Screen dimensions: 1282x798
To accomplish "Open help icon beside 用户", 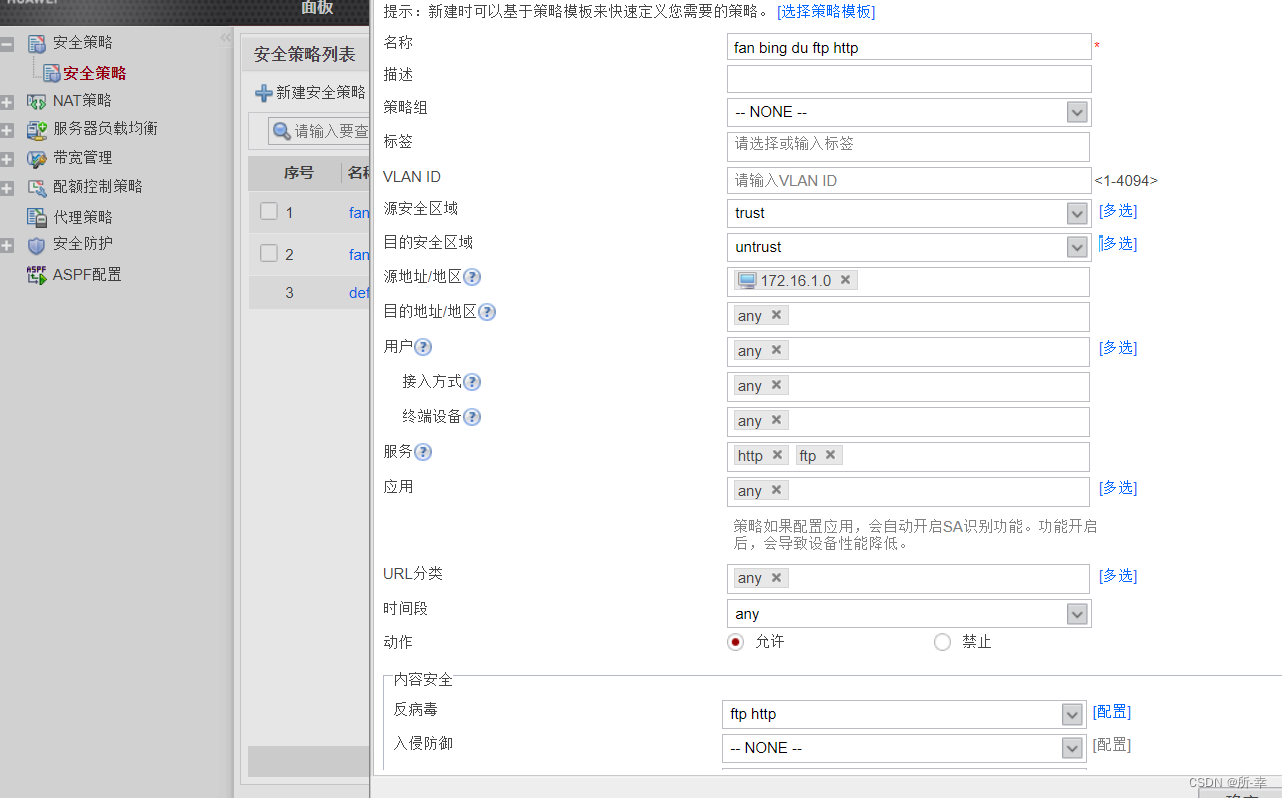I will [x=423, y=347].
